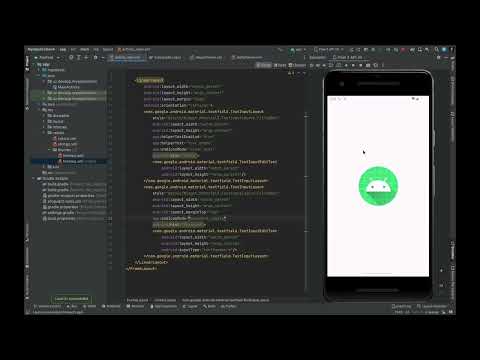The height and width of the screenshot is (360, 480).
Task: Open the Pixel device selector dropdown
Action: click(x=329, y=50)
